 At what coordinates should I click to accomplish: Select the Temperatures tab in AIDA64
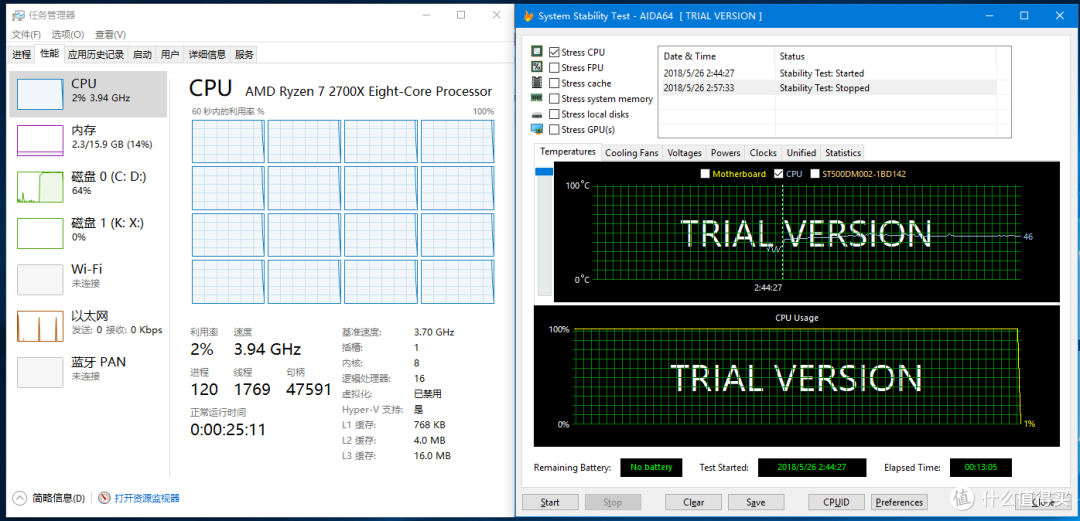[x=568, y=152]
